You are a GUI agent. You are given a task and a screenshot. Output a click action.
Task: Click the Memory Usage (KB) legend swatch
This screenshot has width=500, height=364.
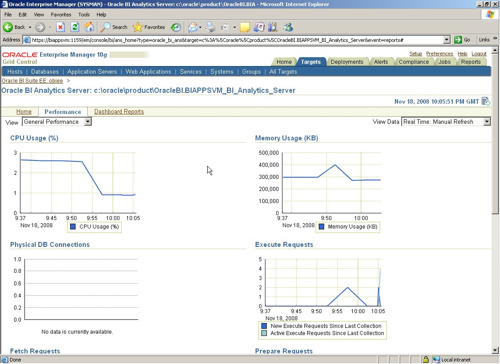click(321, 227)
